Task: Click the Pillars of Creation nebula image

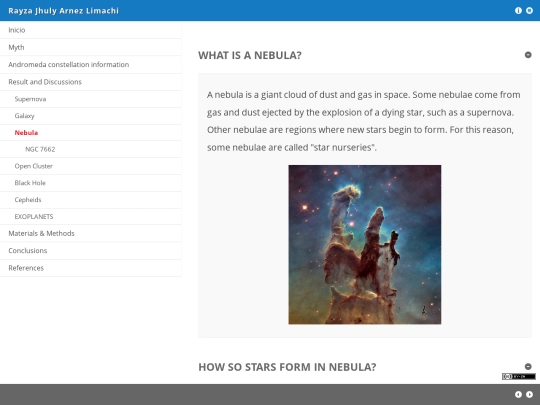Action: pyautogui.click(x=365, y=245)
